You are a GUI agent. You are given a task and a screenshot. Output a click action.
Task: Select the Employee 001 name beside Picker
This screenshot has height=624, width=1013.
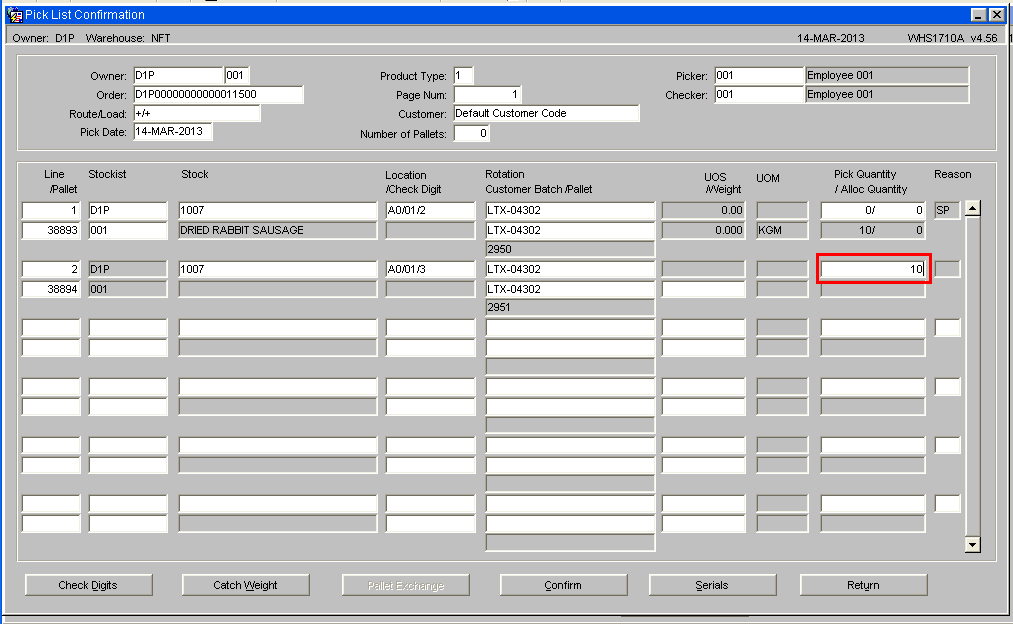click(887, 76)
